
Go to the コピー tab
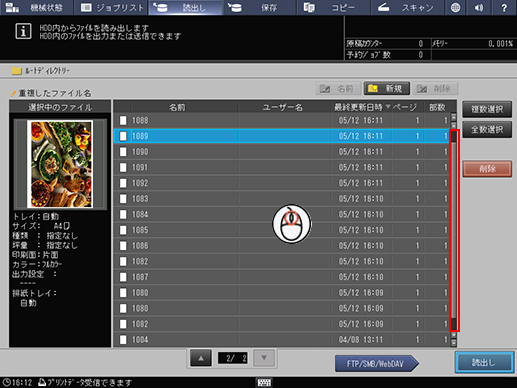334,7
